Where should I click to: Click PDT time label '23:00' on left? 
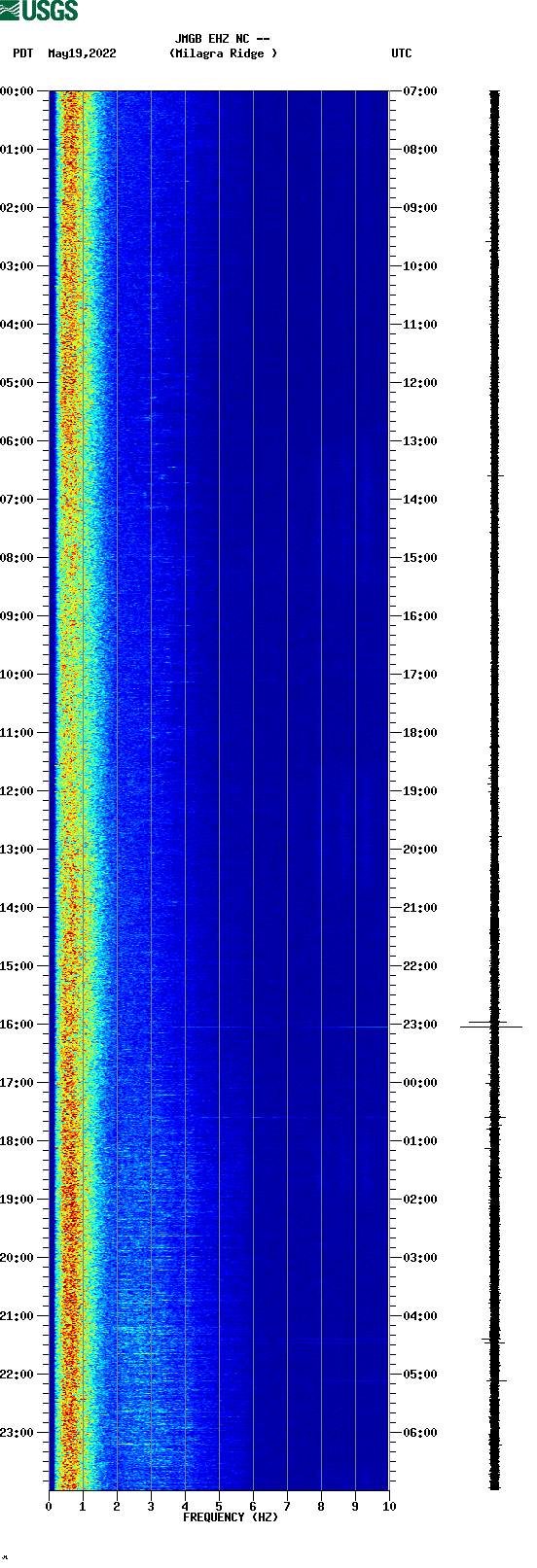pyautogui.click(x=17, y=1433)
